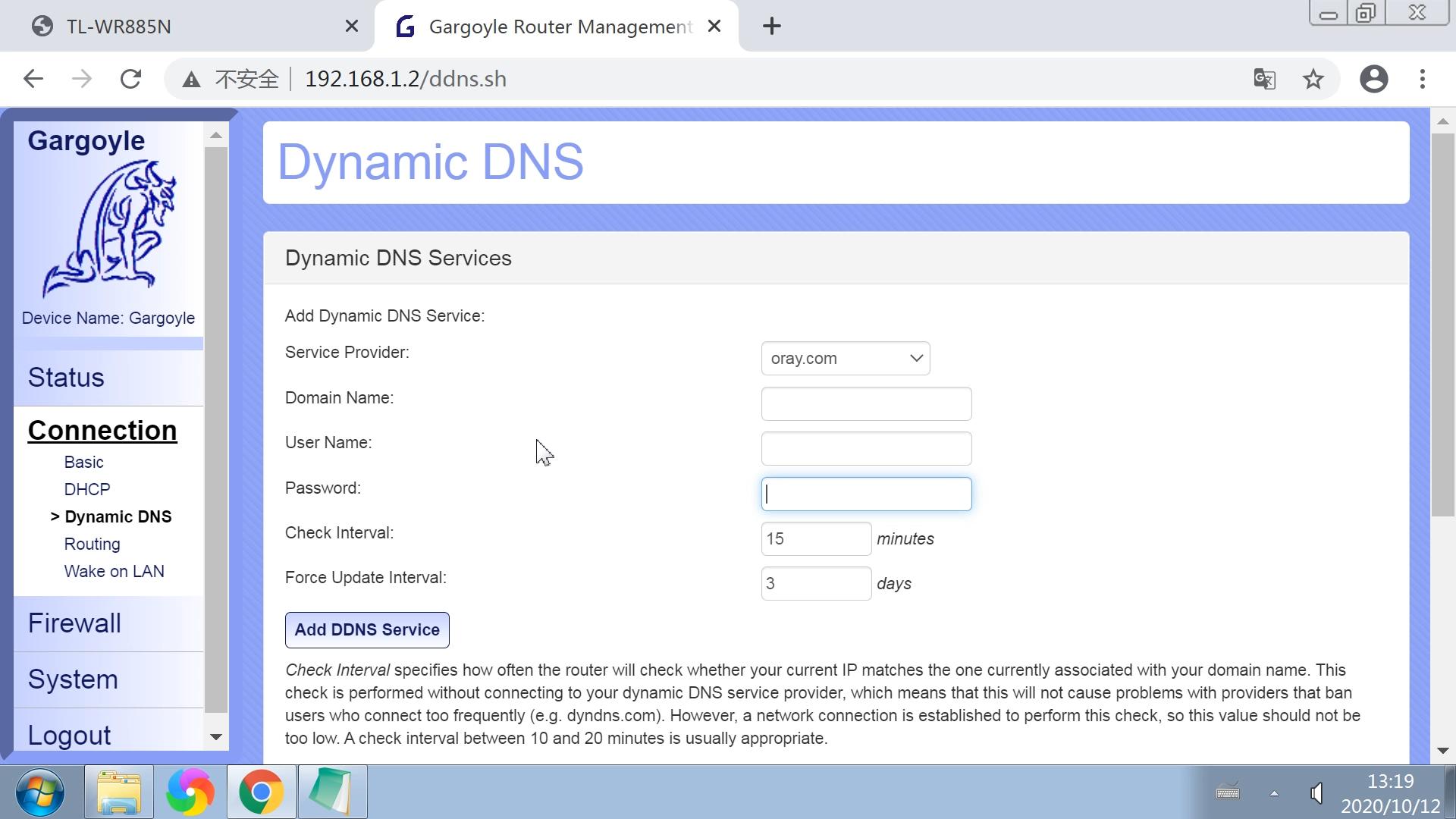1456x819 pixels.
Task: Click the Dynamic DNS menu item
Action: point(118,516)
